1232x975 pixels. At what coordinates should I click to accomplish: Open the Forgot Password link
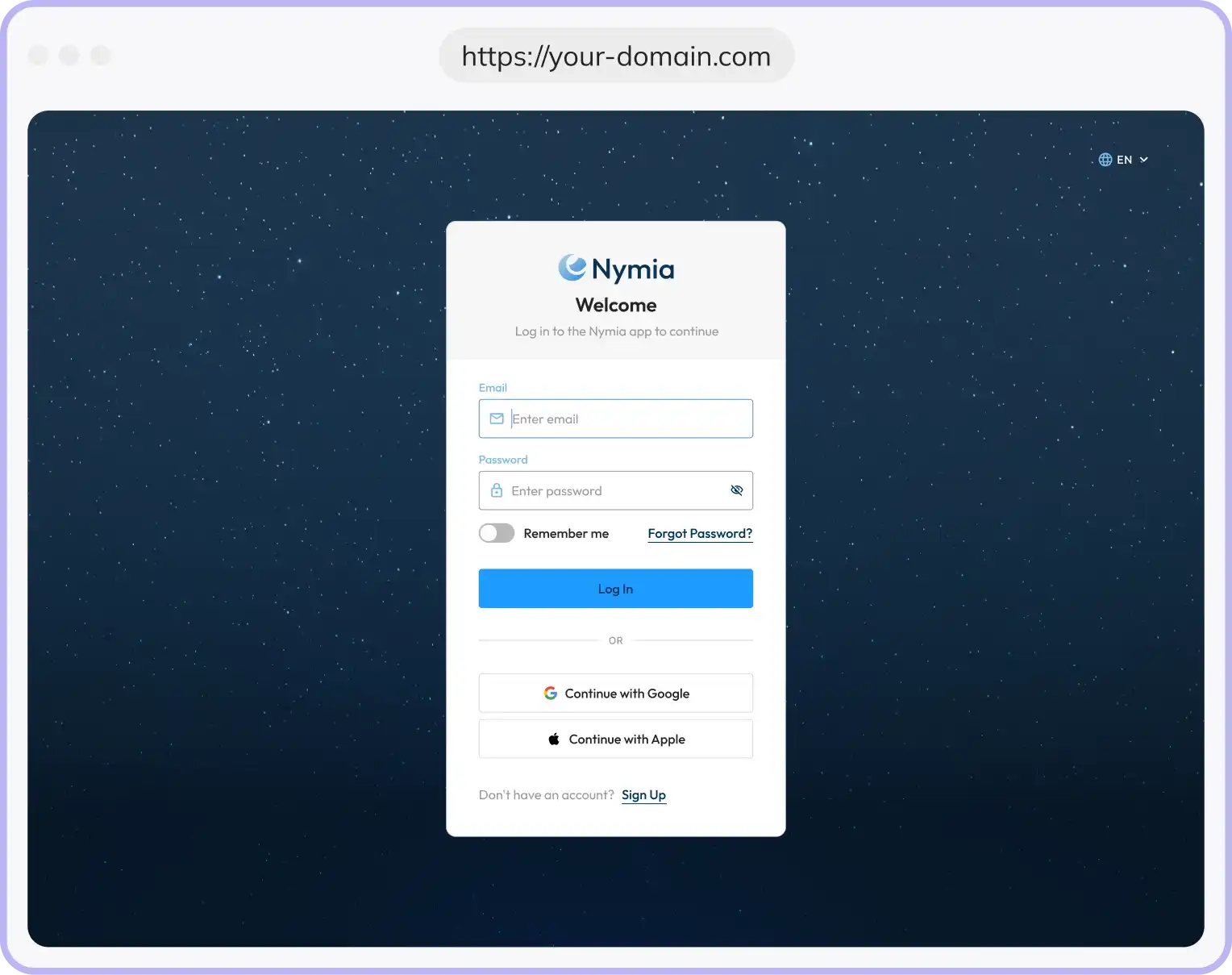click(x=699, y=533)
